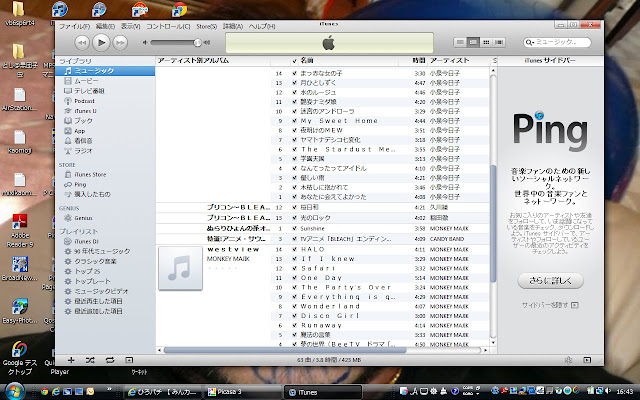Switch to Picasa 3 taskbar button
The width and height of the screenshot is (640, 400).
coord(244,392)
